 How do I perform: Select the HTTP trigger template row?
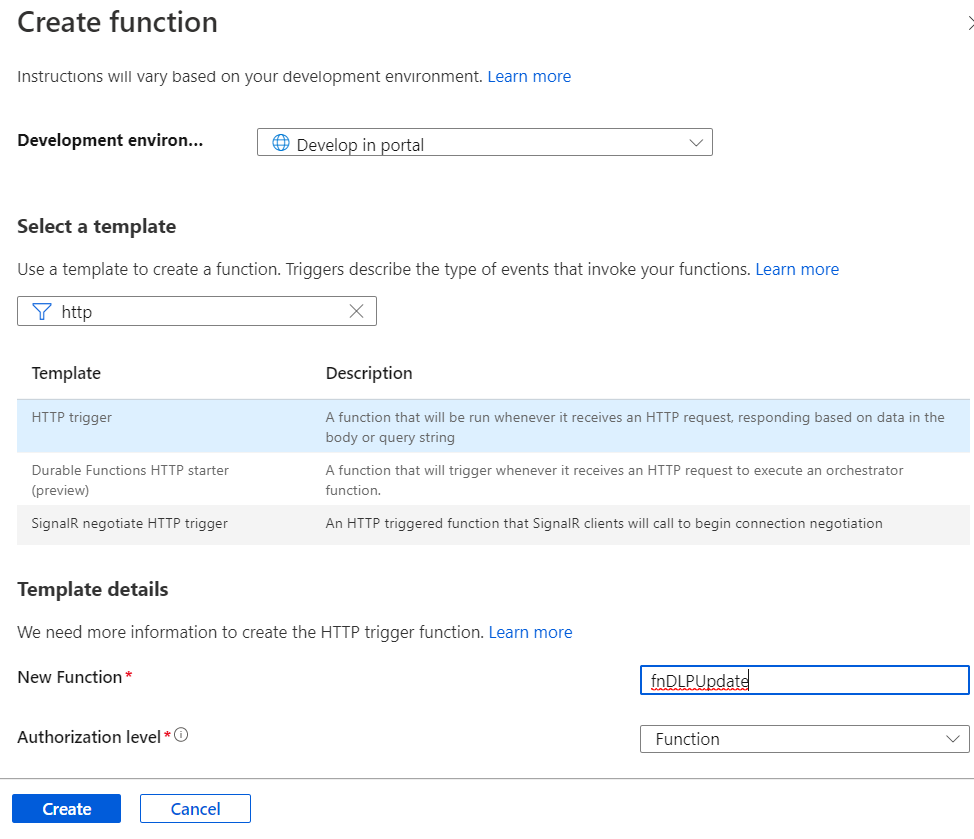(x=493, y=427)
